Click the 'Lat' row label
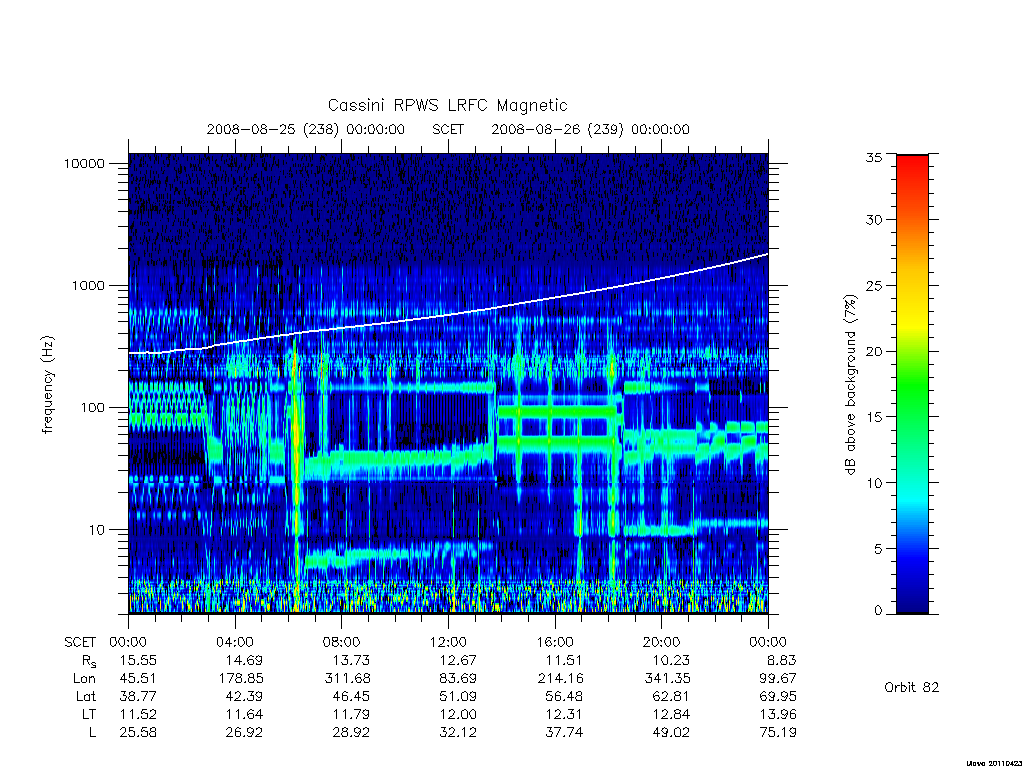This screenshot has width=1024, height=768. (86, 696)
